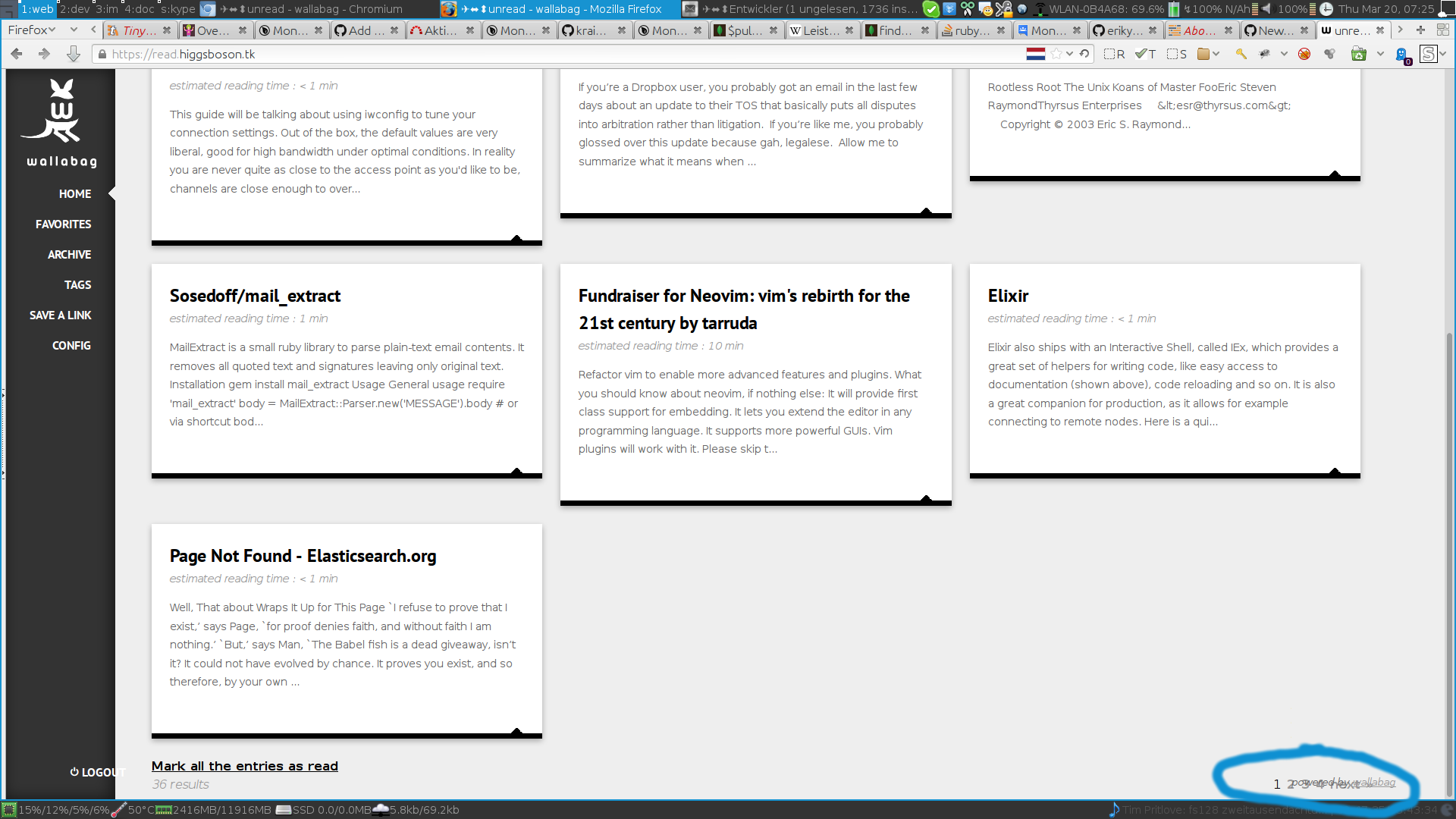Expand the recycle bin dropdown arrow

(x=1380, y=54)
